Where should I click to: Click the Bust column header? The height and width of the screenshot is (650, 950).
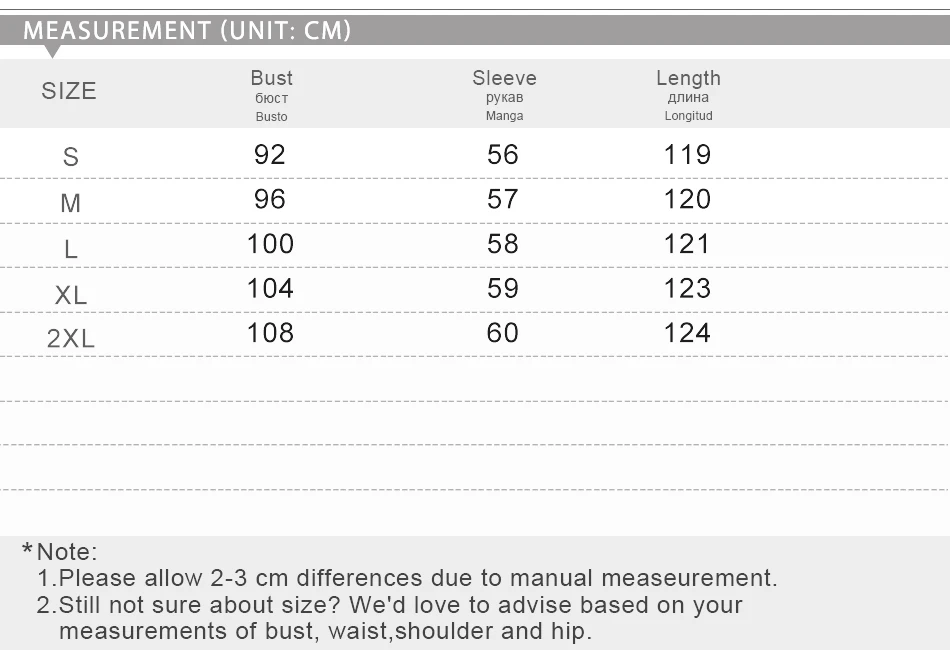pos(271,95)
